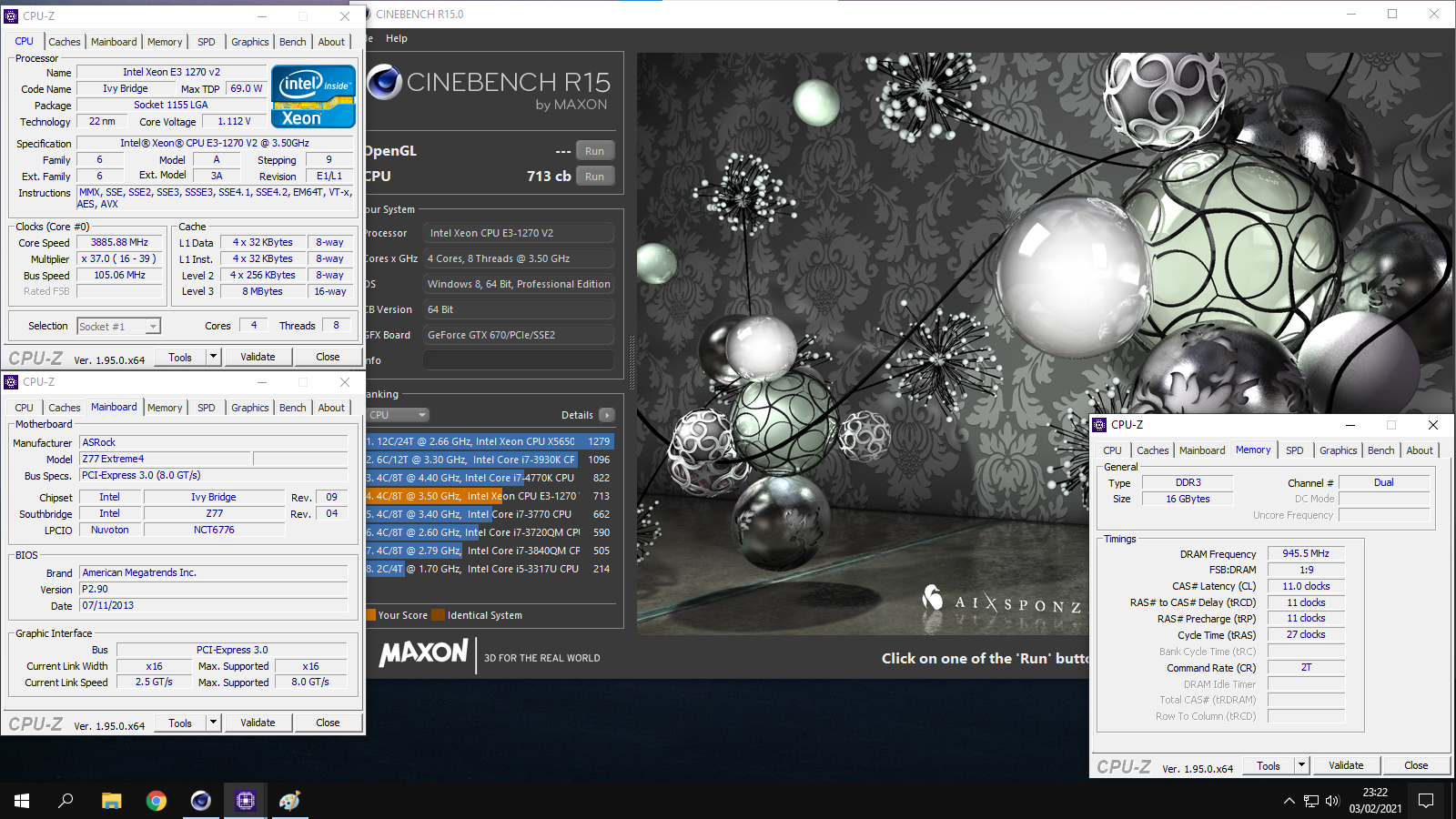Image resolution: width=1456 pixels, height=819 pixels.
Task: Click the Intel Xeon inside logo
Action: (313, 96)
